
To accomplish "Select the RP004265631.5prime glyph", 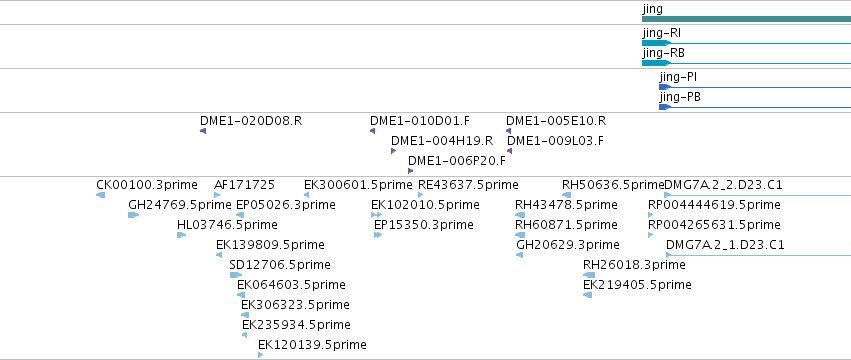I will [x=651, y=235].
